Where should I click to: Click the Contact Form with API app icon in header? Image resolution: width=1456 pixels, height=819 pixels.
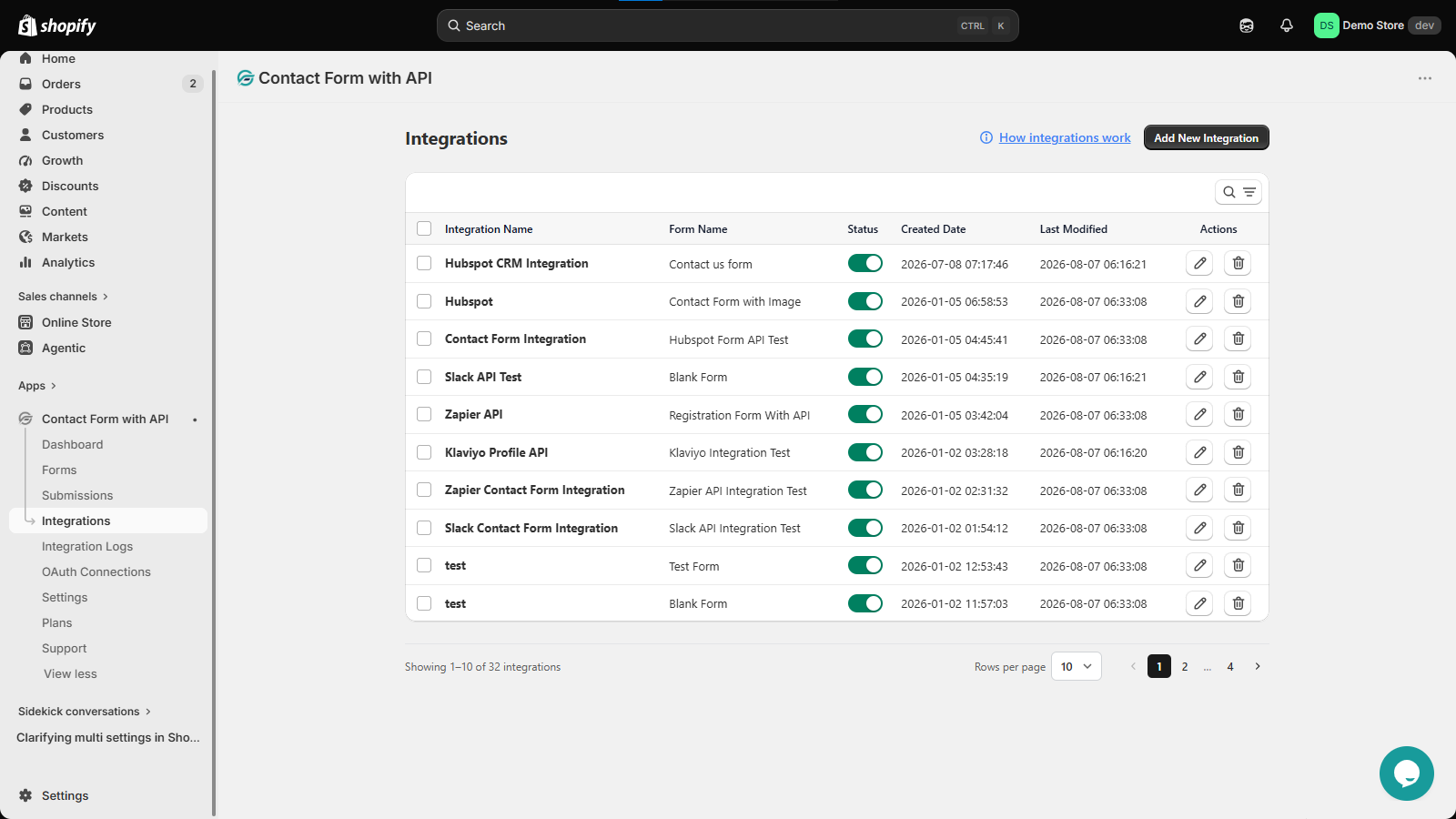click(246, 78)
